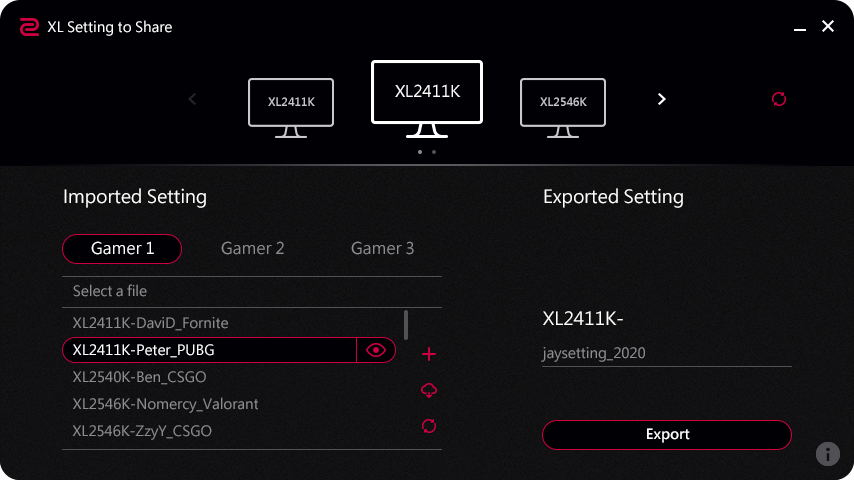Select the Gamer 1 tab
This screenshot has width=854, height=480.
122,248
